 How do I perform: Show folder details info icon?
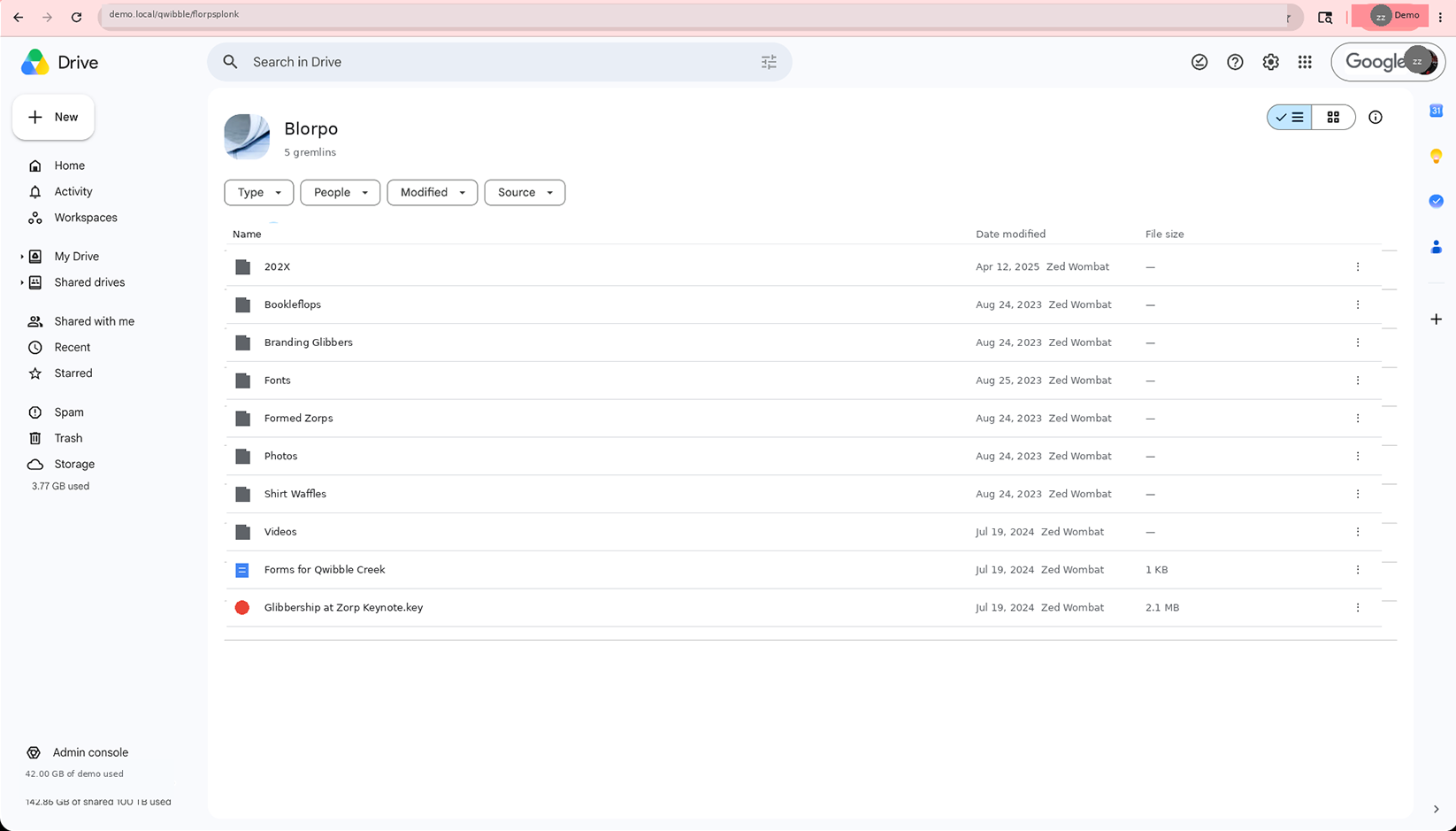[x=1376, y=117]
